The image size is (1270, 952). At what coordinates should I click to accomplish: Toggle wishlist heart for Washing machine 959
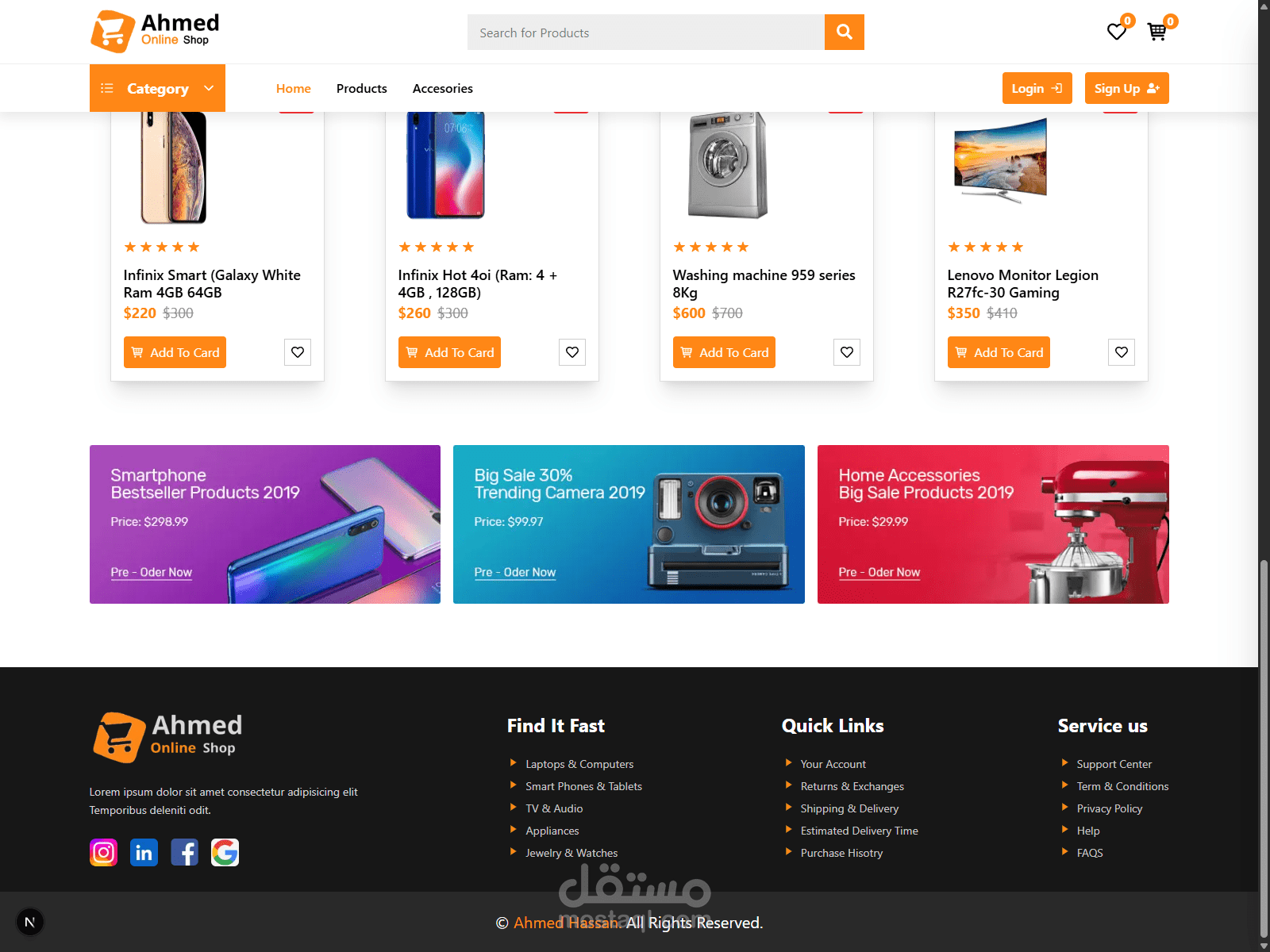coord(847,352)
